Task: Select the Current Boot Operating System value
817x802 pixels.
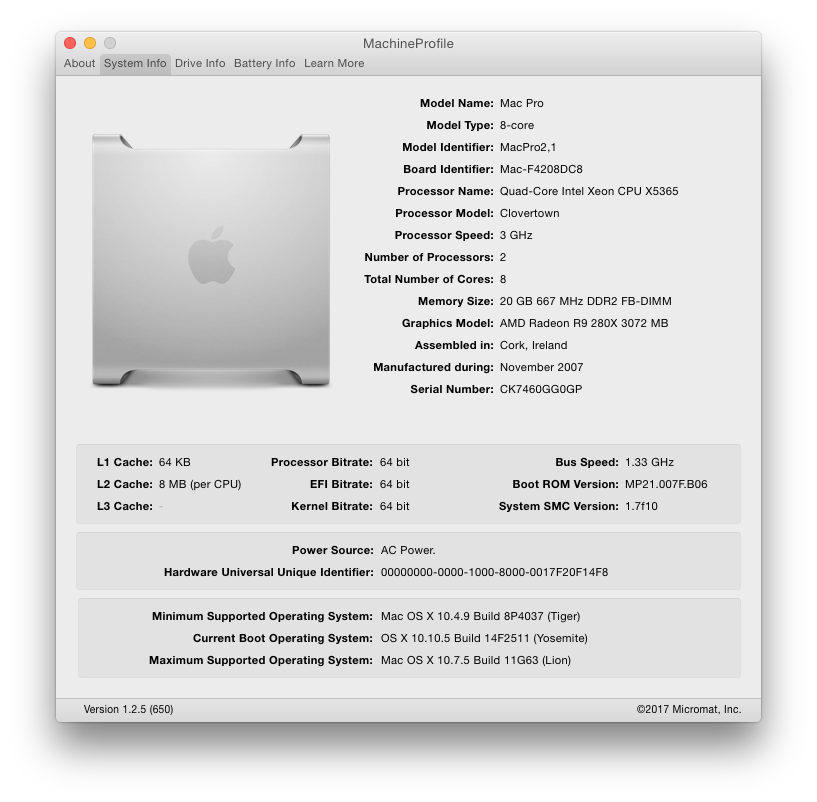Action: click(484, 638)
